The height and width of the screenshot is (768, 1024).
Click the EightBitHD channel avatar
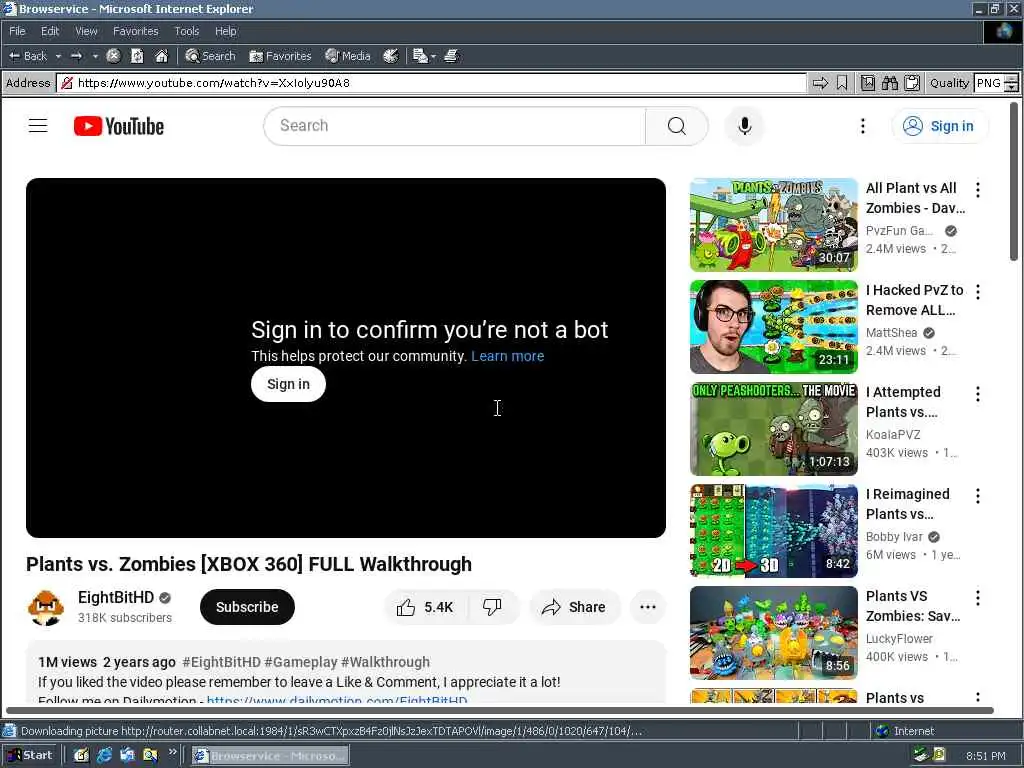pos(46,607)
